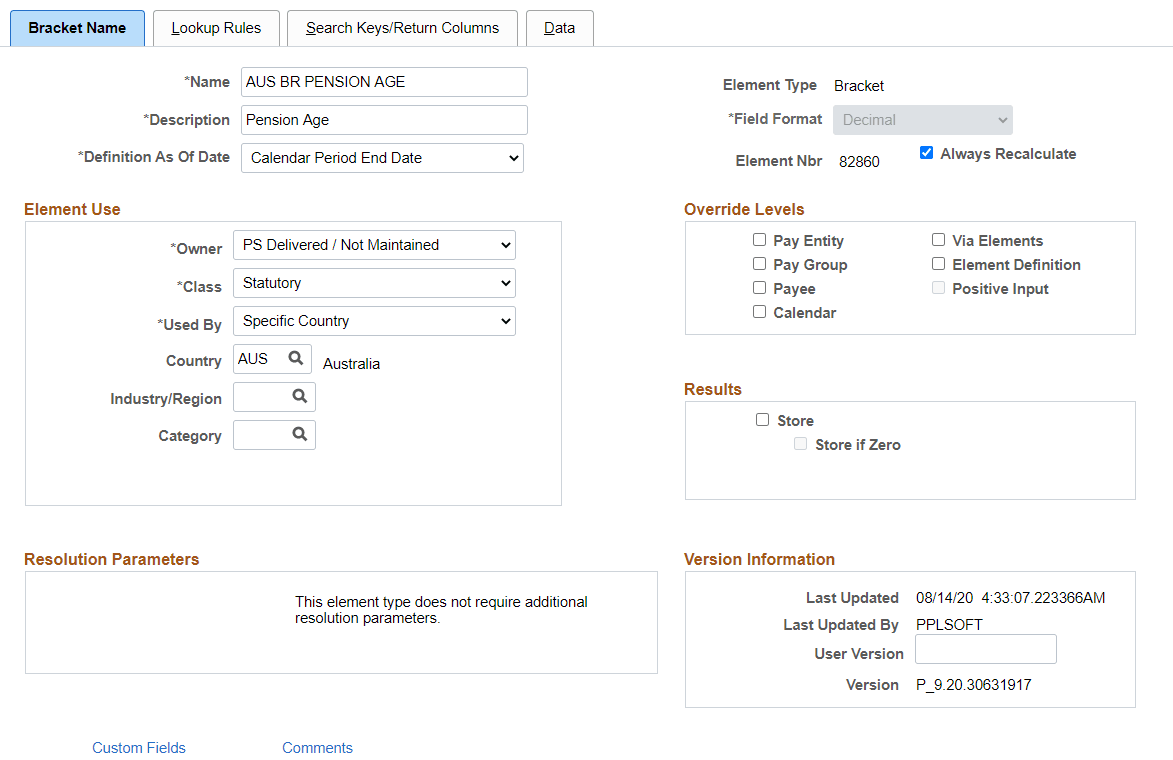This screenshot has width=1173, height=760.
Task: Click the User Version input field
Action: click(986, 649)
